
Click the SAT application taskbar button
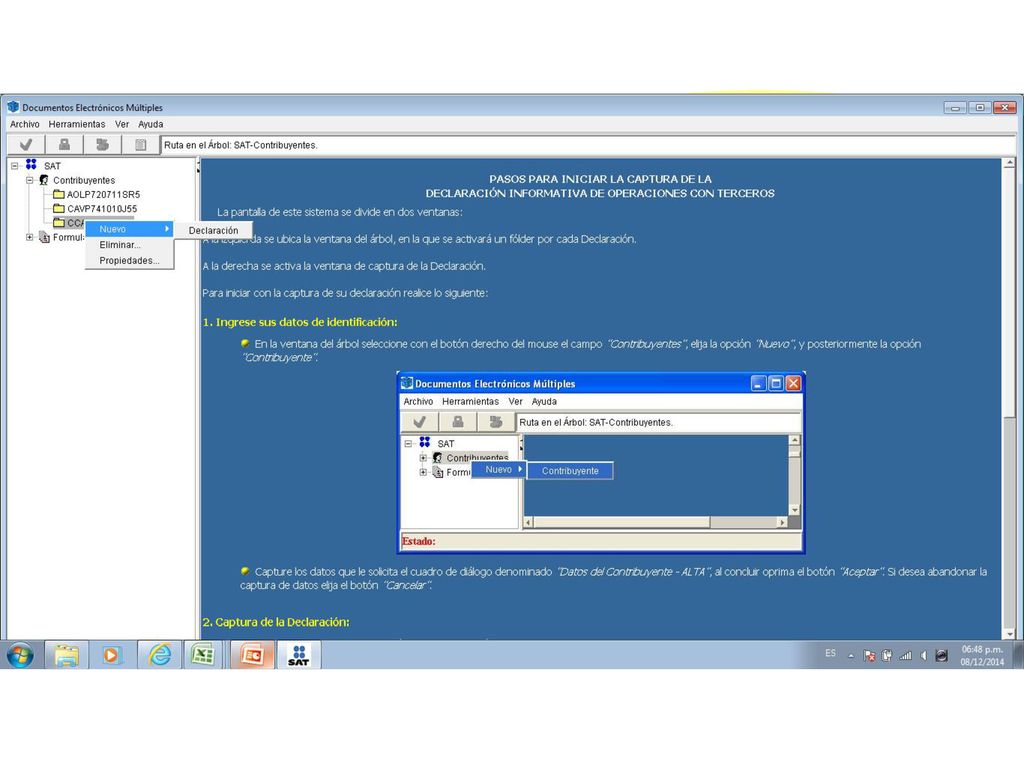coord(298,654)
